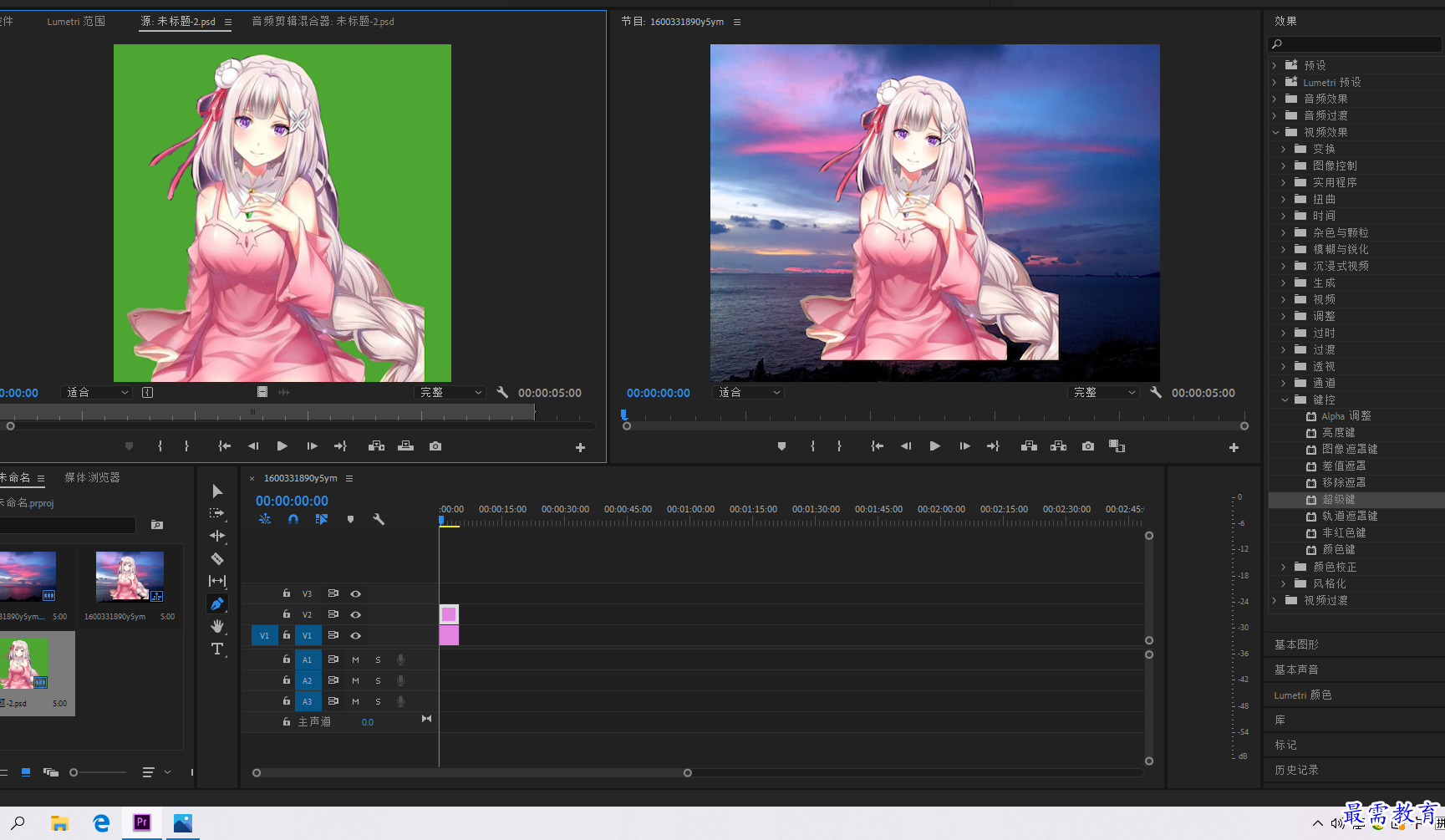Select the Ripple Edit tool
Screen dimensions: 1445x840
click(217, 536)
